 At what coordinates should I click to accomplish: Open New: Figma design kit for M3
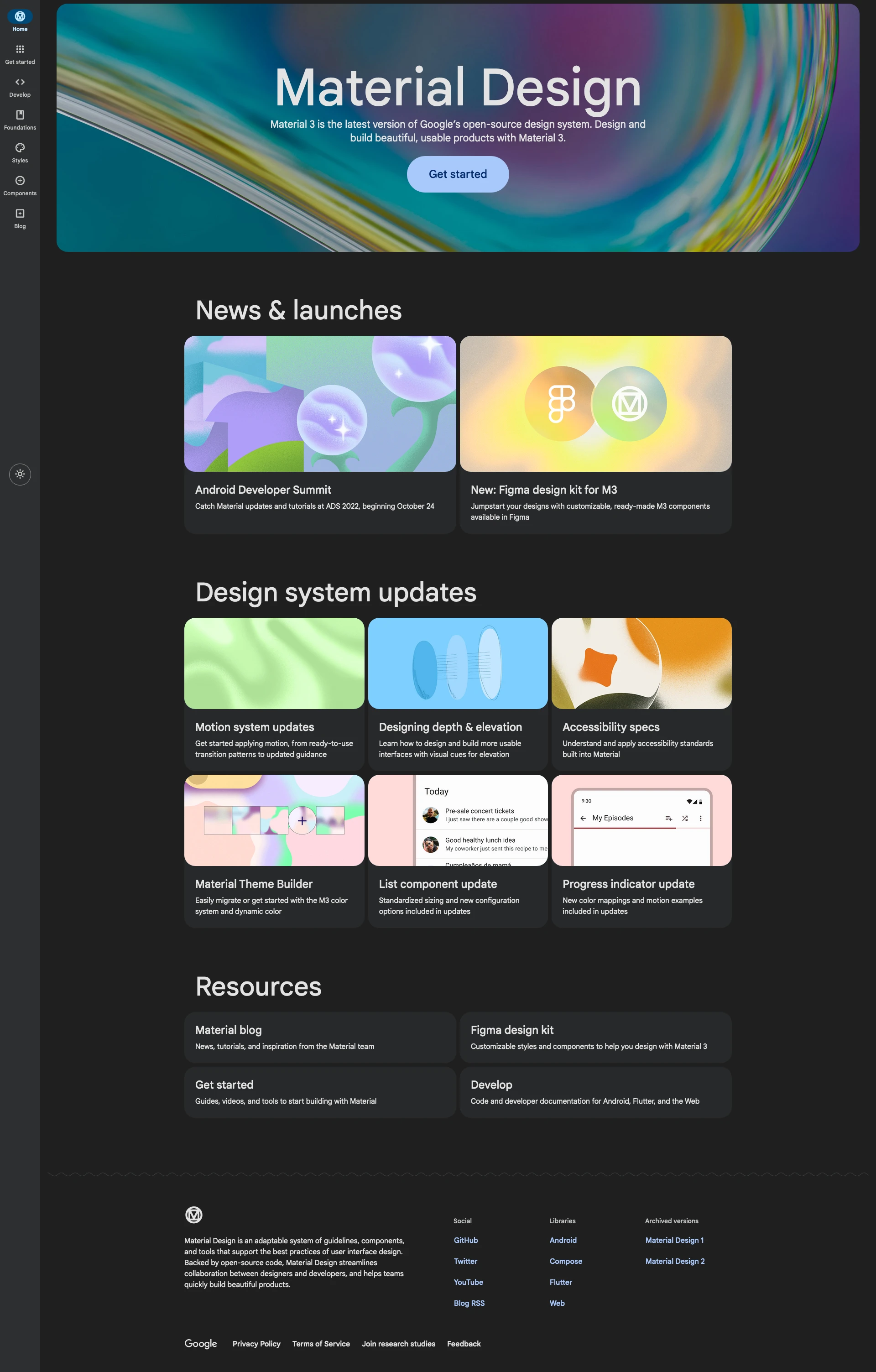tap(544, 490)
